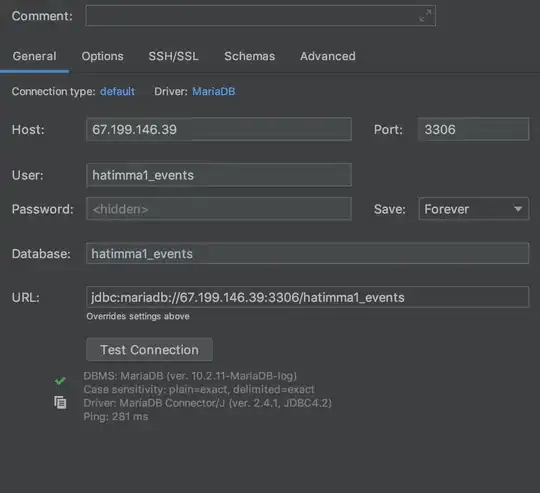The height and width of the screenshot is (493, 540).
Task: Click into the Port field
Action: pos(474,129)
